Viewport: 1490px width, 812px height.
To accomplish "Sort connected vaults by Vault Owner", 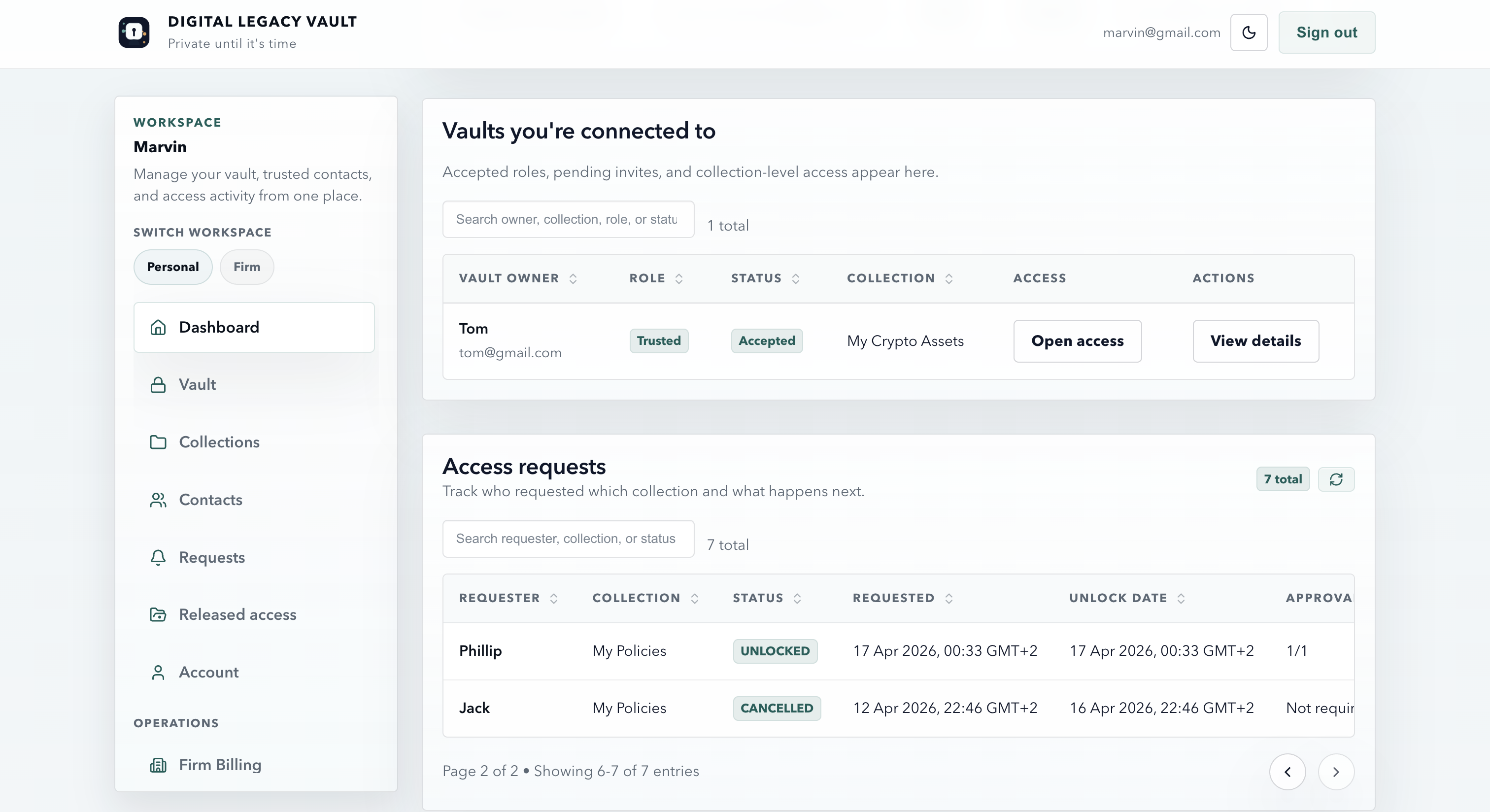I will [518, 278].
